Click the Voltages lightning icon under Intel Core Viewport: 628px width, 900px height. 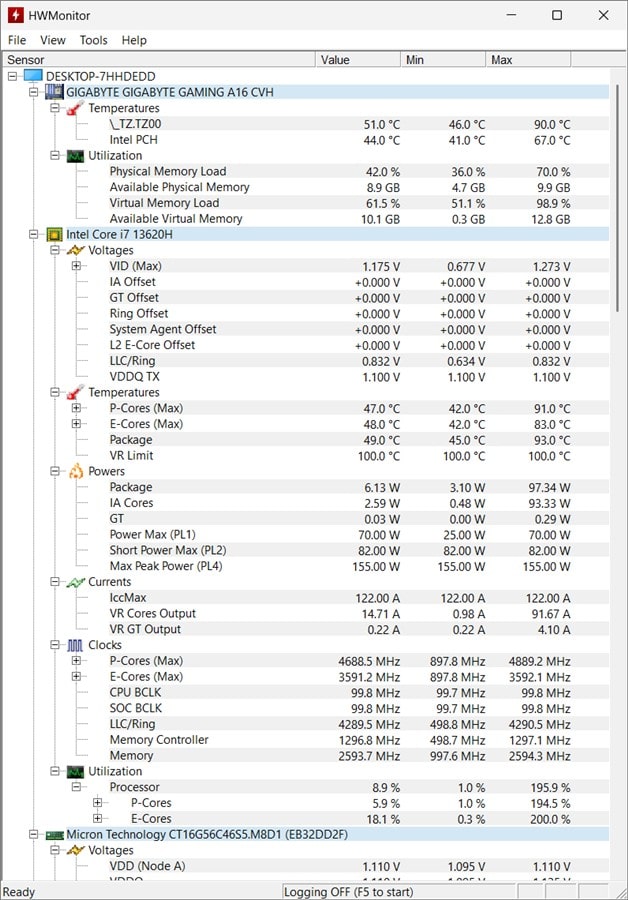[x=76, y=250]
